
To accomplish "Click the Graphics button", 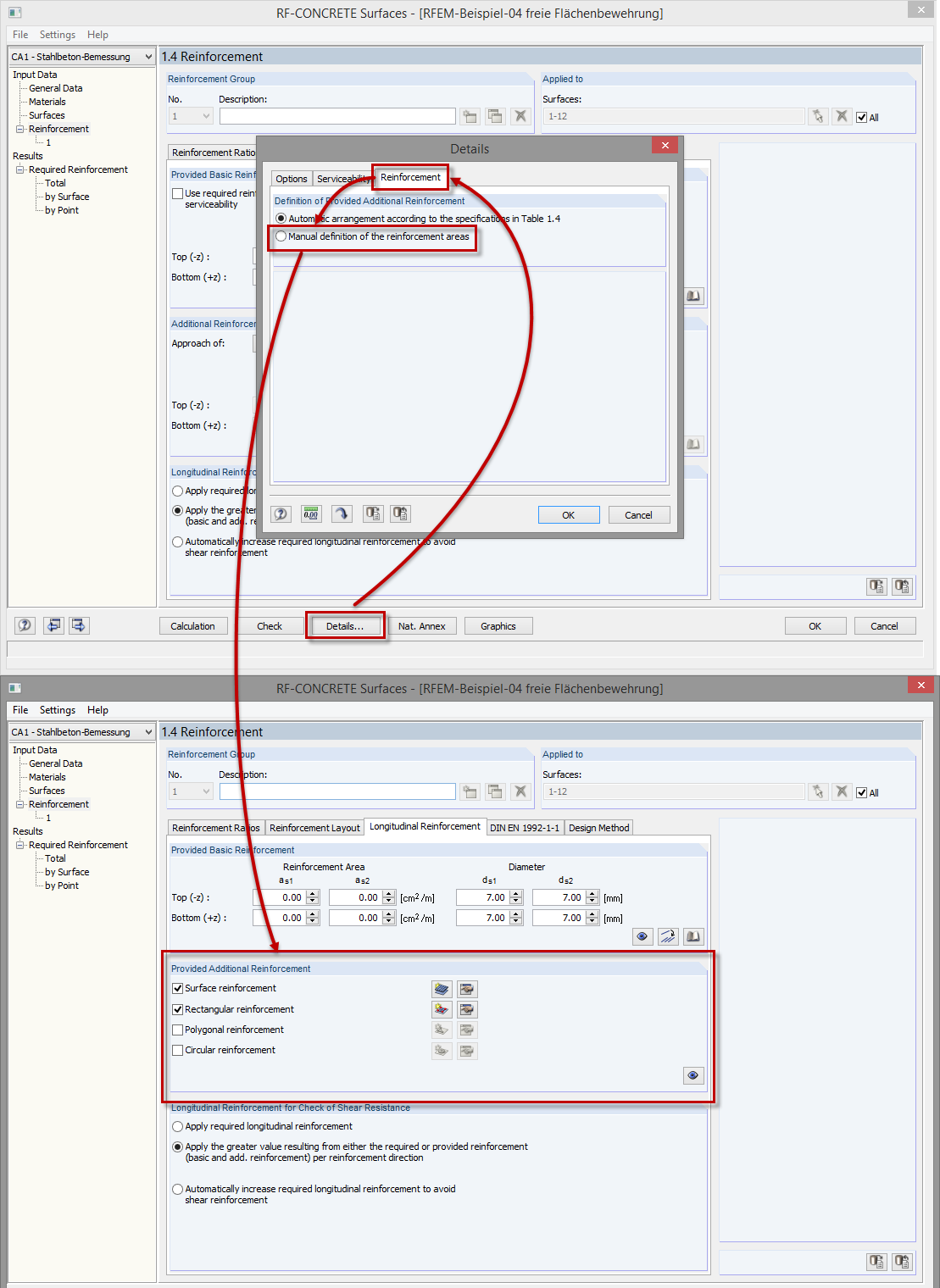I will click(498, 625).
